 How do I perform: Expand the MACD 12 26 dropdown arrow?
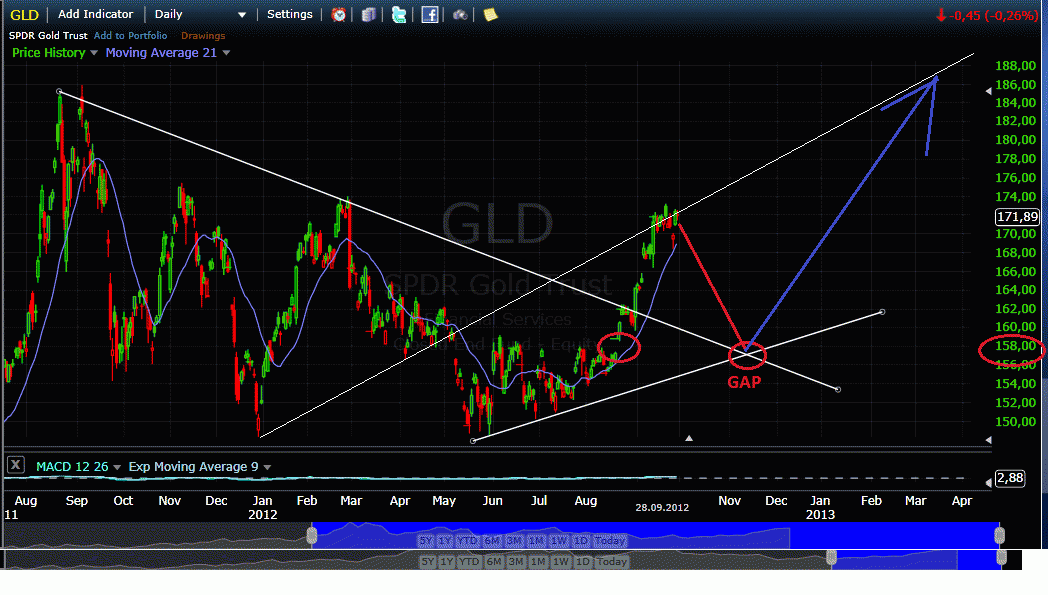point(117,467)
